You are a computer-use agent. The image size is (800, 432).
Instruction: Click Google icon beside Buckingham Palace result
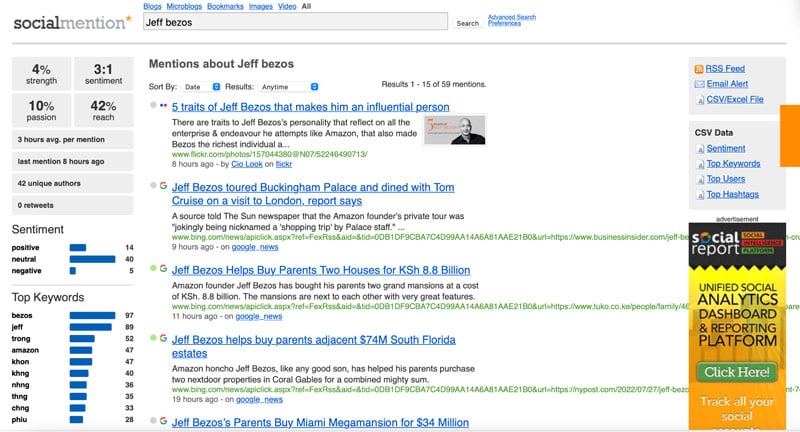(x=163, y=186)
